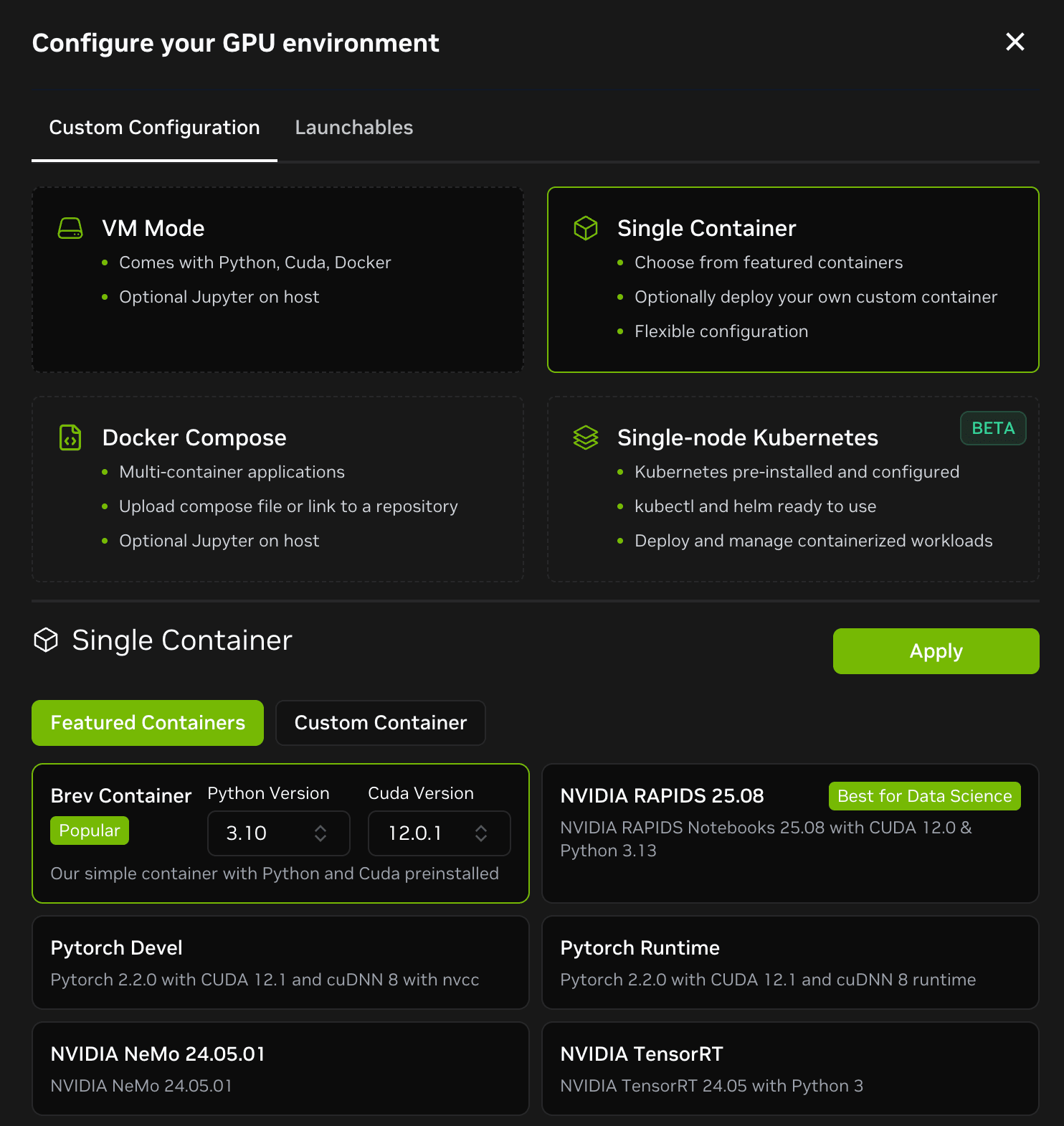Image resolution: width=1064 pixels, height=1126 pixels.
Task: Pick the Pytorch Devel container card
Action: point(280,962)
